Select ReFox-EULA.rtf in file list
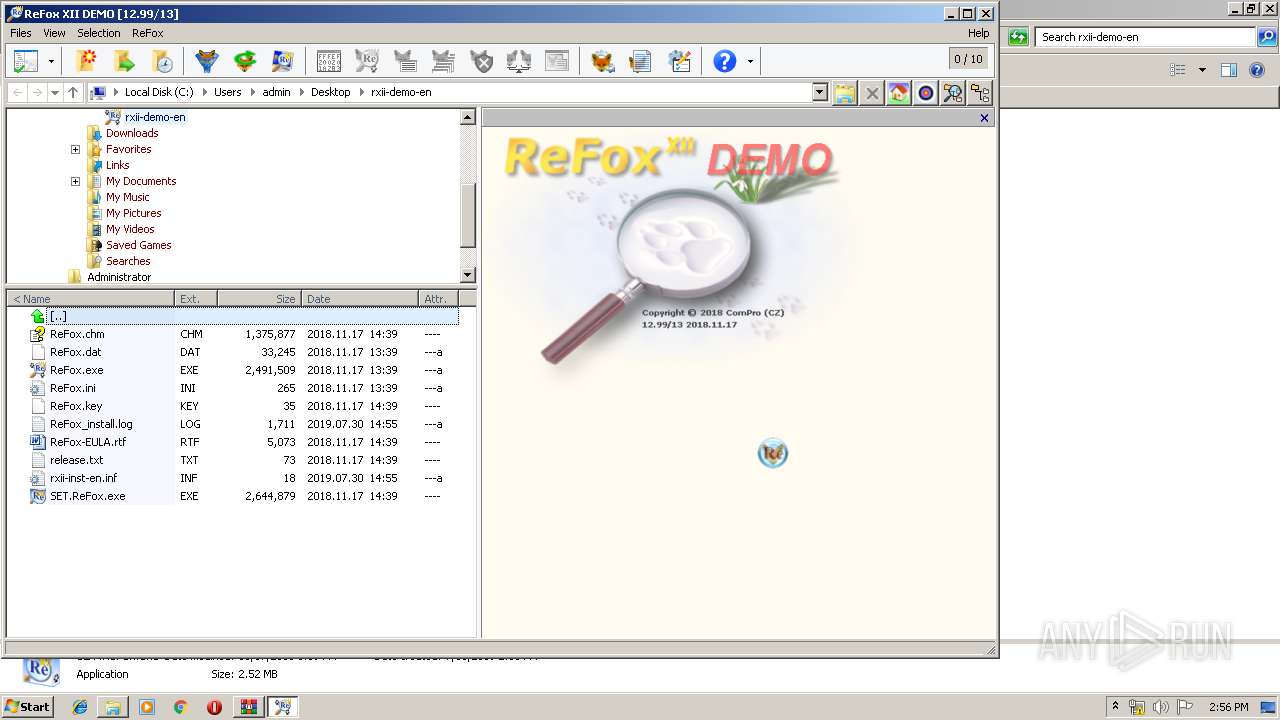1280x720 pixels. click(x=88, y=442)
